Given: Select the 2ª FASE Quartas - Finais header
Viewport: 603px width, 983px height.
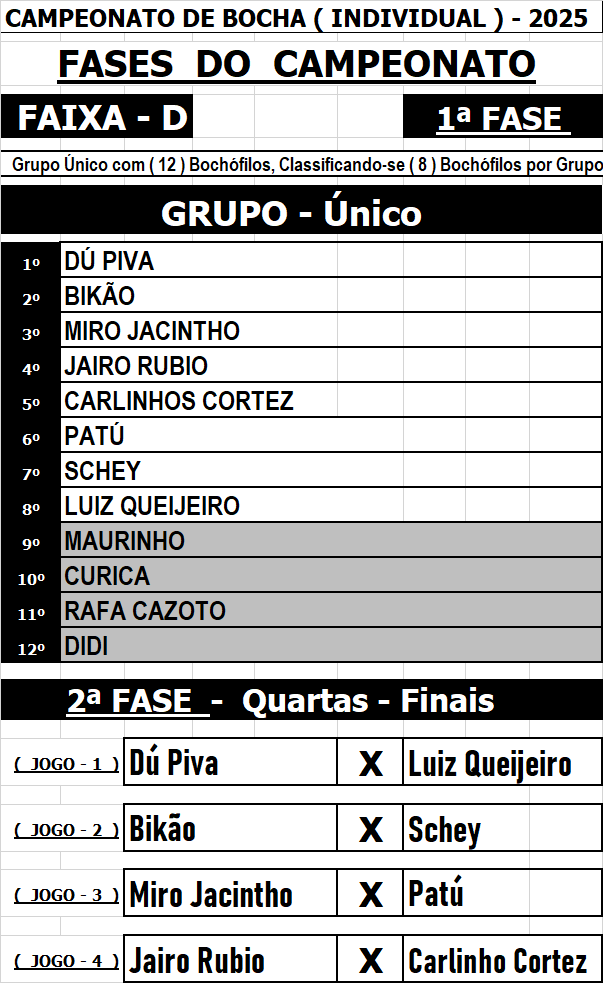Looking at the screenshot, I should pos(301,700).
